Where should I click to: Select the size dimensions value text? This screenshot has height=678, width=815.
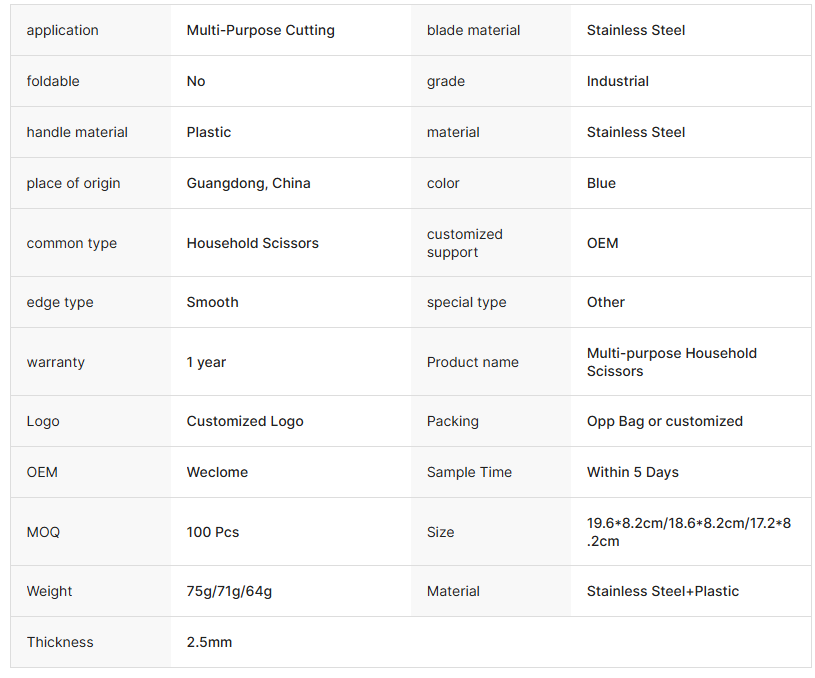(688, 532)
